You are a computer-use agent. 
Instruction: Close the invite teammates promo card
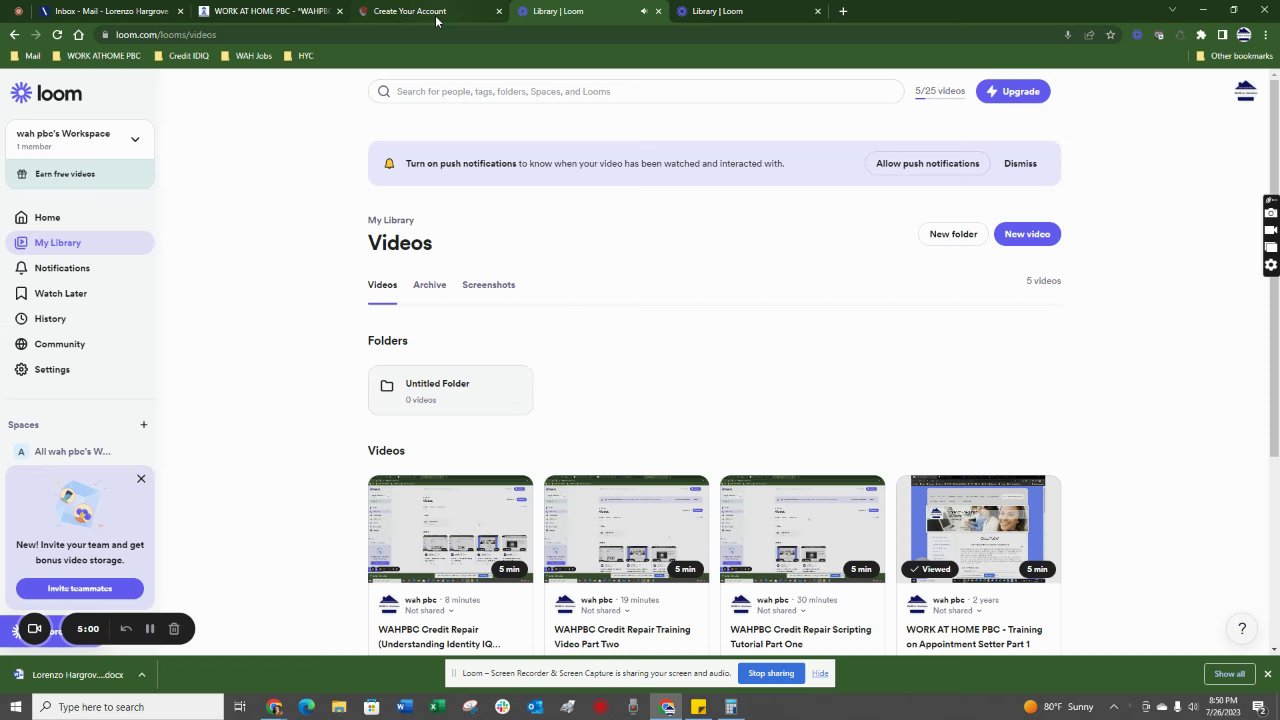point(141,479)
